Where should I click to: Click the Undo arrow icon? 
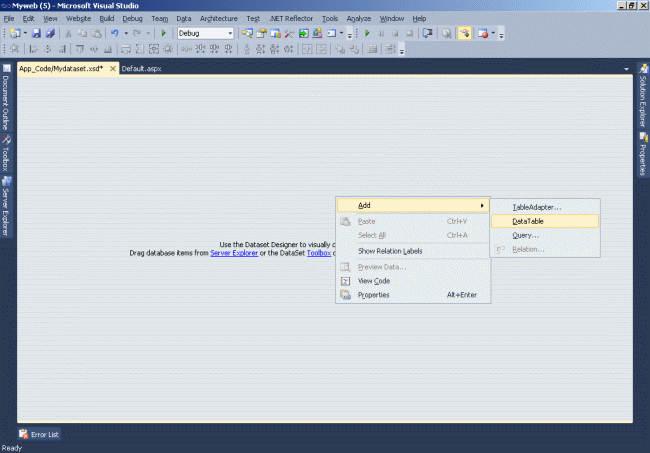coord(115,33)
